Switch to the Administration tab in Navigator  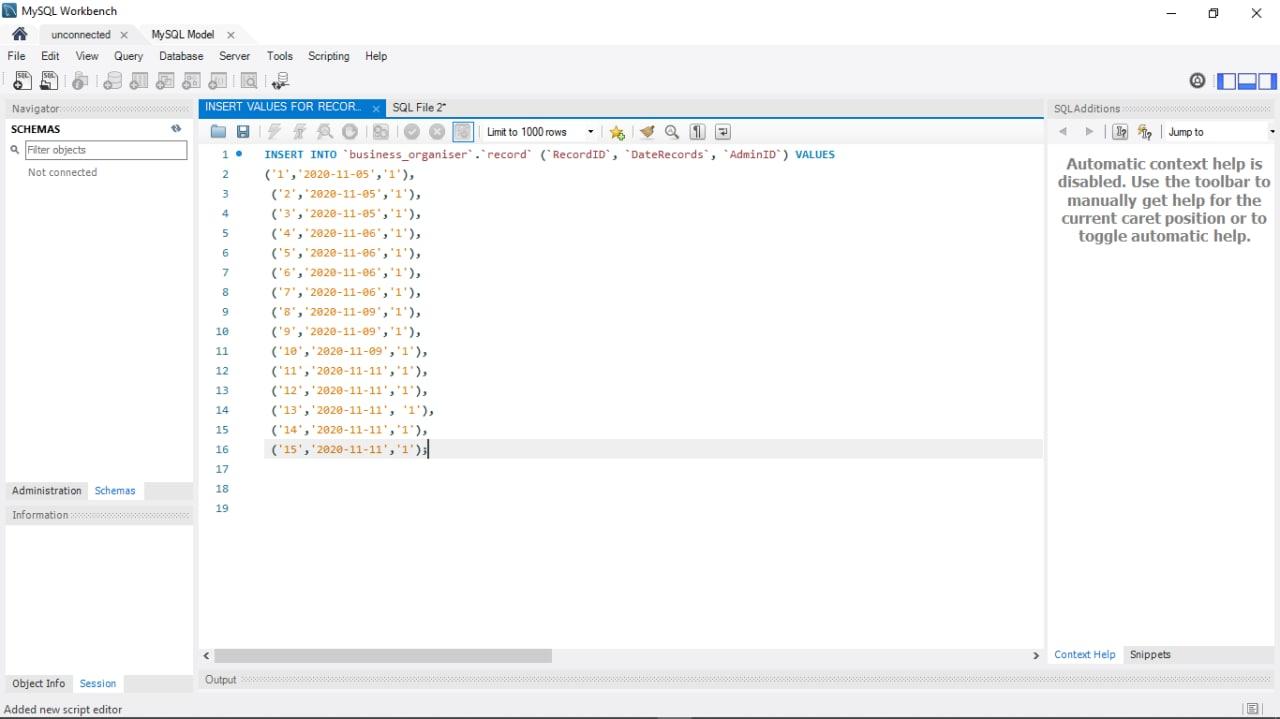pyautogui.click(x=46, y=490)
